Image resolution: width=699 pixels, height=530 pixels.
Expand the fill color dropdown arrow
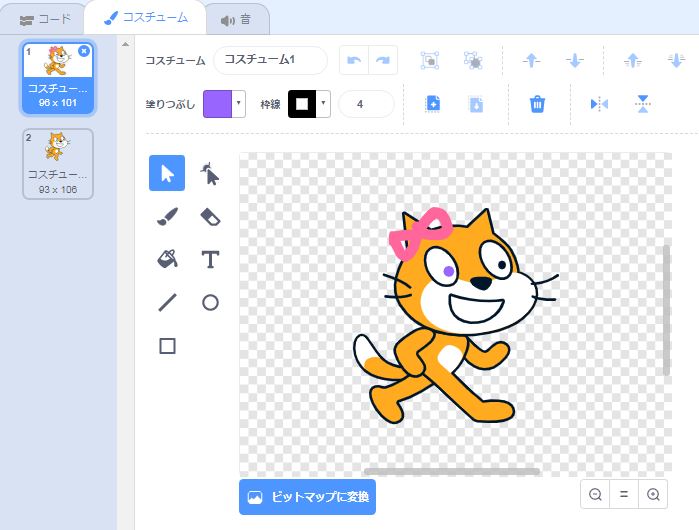pyautogui.click(x=238, y=104)
